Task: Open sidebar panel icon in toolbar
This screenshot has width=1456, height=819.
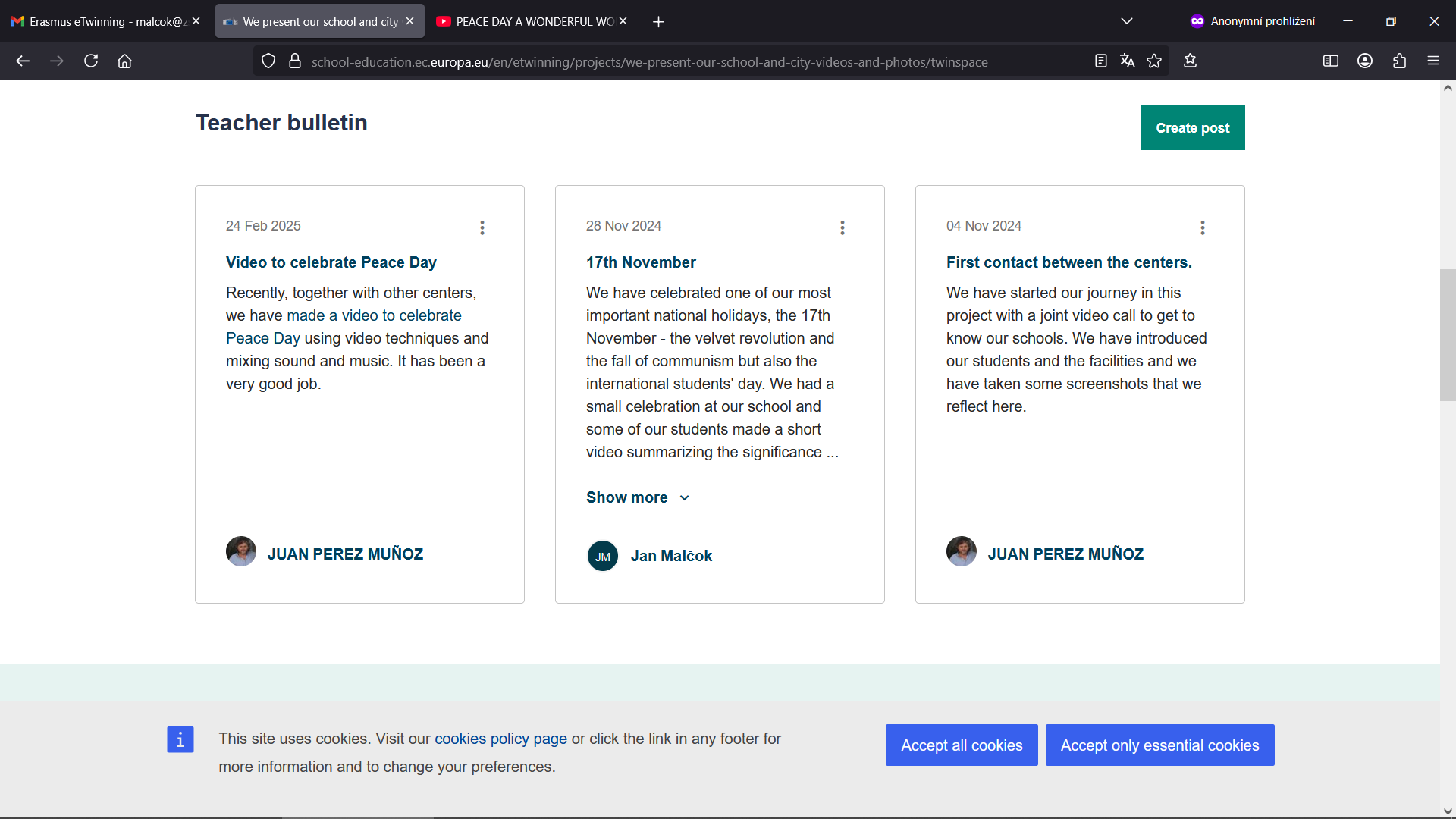Action: pos(1330,61)
